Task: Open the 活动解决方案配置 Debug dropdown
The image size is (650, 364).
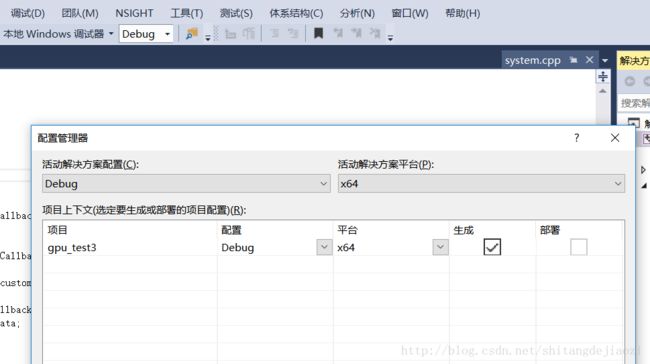Action: pos(186,184)
